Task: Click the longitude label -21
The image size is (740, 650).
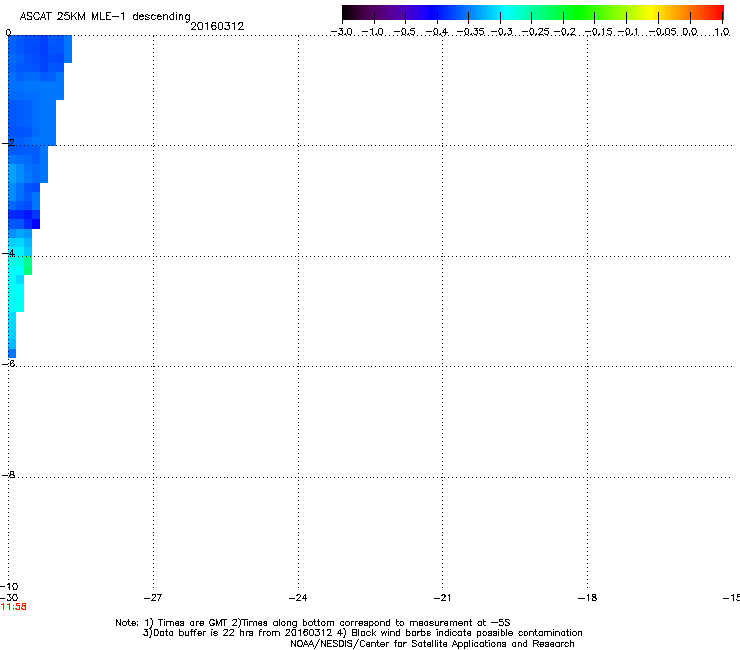Action: (x=442, y=598)
